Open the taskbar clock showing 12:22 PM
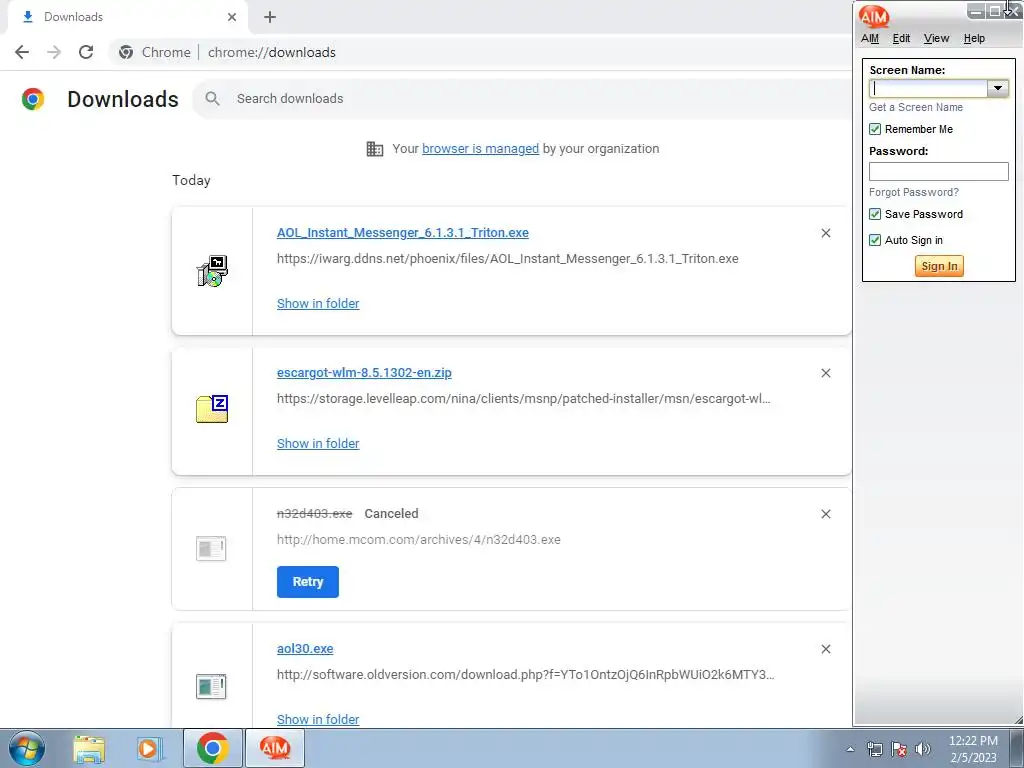 tap(973, 749)
